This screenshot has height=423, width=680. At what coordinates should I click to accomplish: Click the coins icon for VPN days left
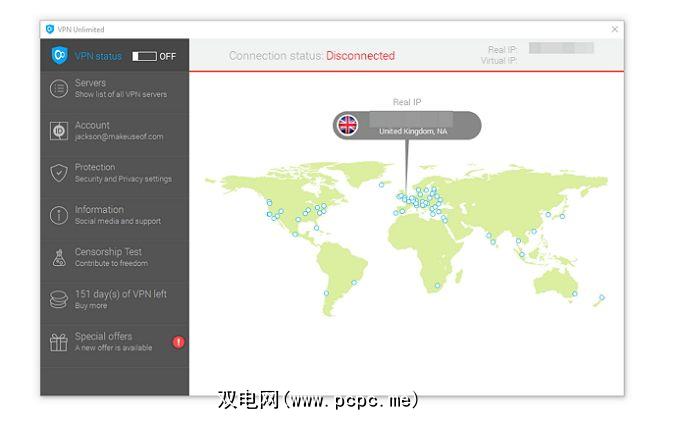point(59,299)
